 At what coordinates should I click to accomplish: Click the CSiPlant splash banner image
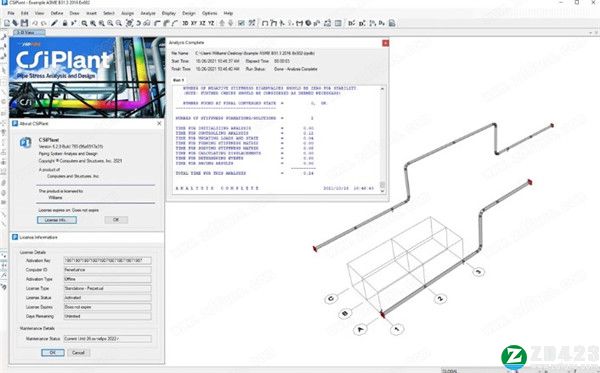pyautogui.click(x=87, y=77)
